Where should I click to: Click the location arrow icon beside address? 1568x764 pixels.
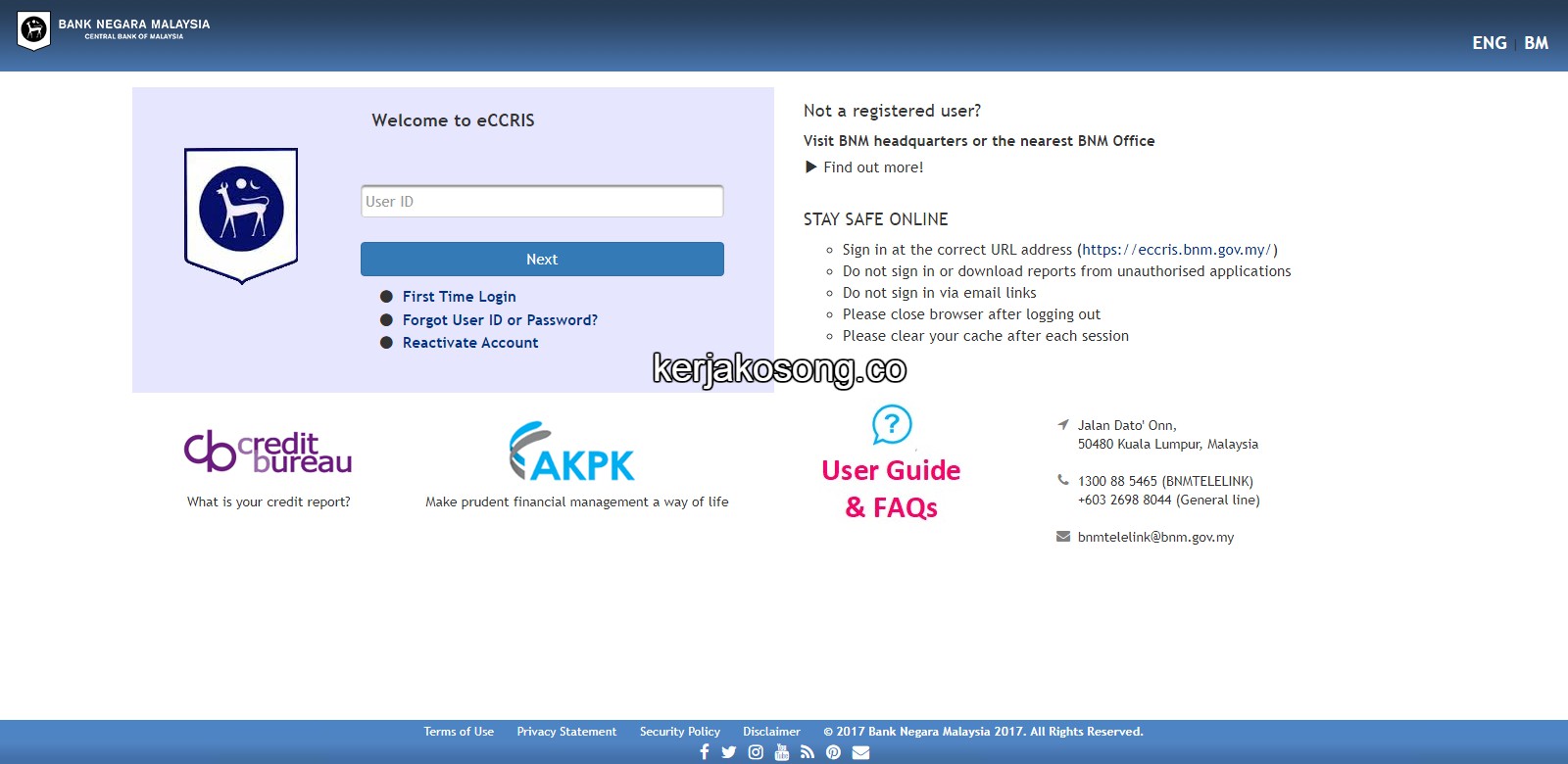(x=1062, y=425)
